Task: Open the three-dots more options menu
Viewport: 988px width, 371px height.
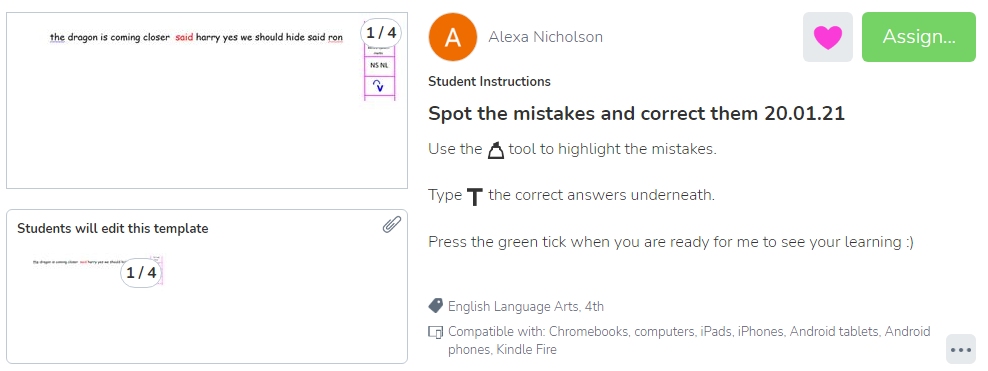Action: (x=960, y=350)
